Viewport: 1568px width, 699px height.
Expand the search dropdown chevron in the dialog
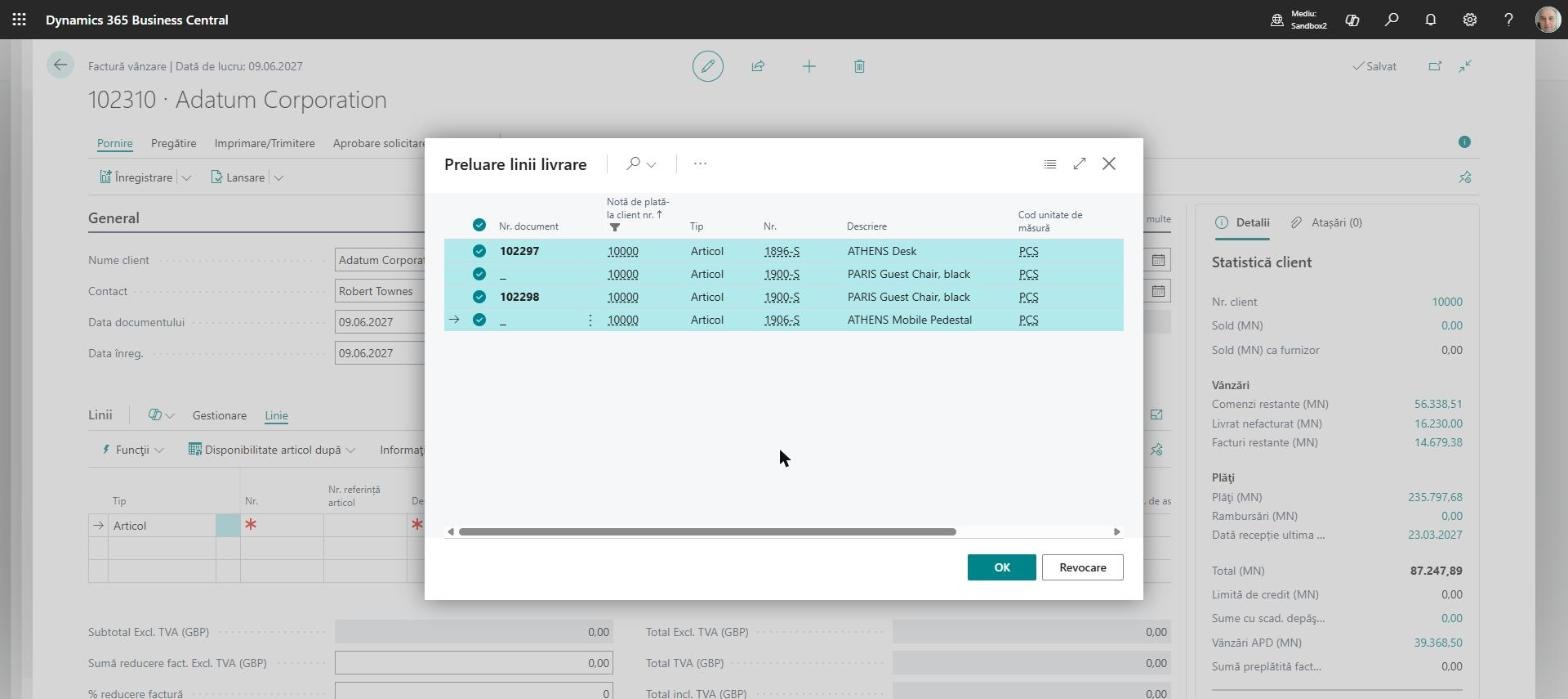click(652, 164)
